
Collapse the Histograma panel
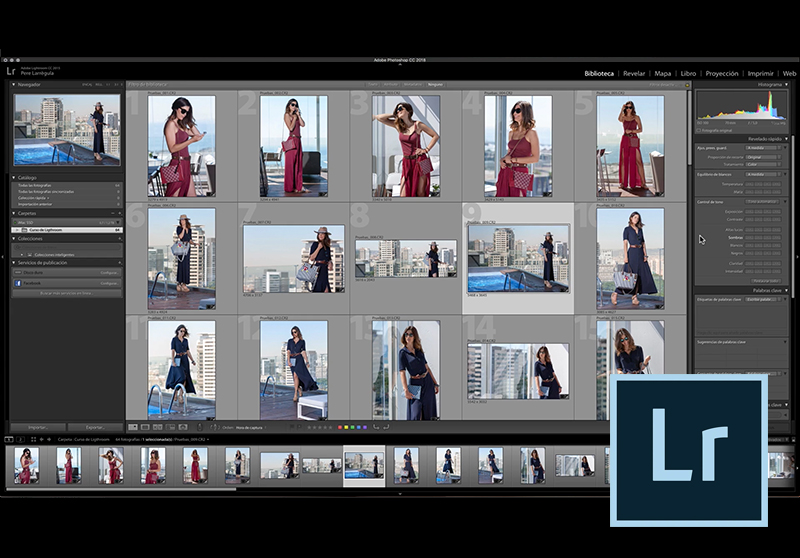tap(786, 86)
